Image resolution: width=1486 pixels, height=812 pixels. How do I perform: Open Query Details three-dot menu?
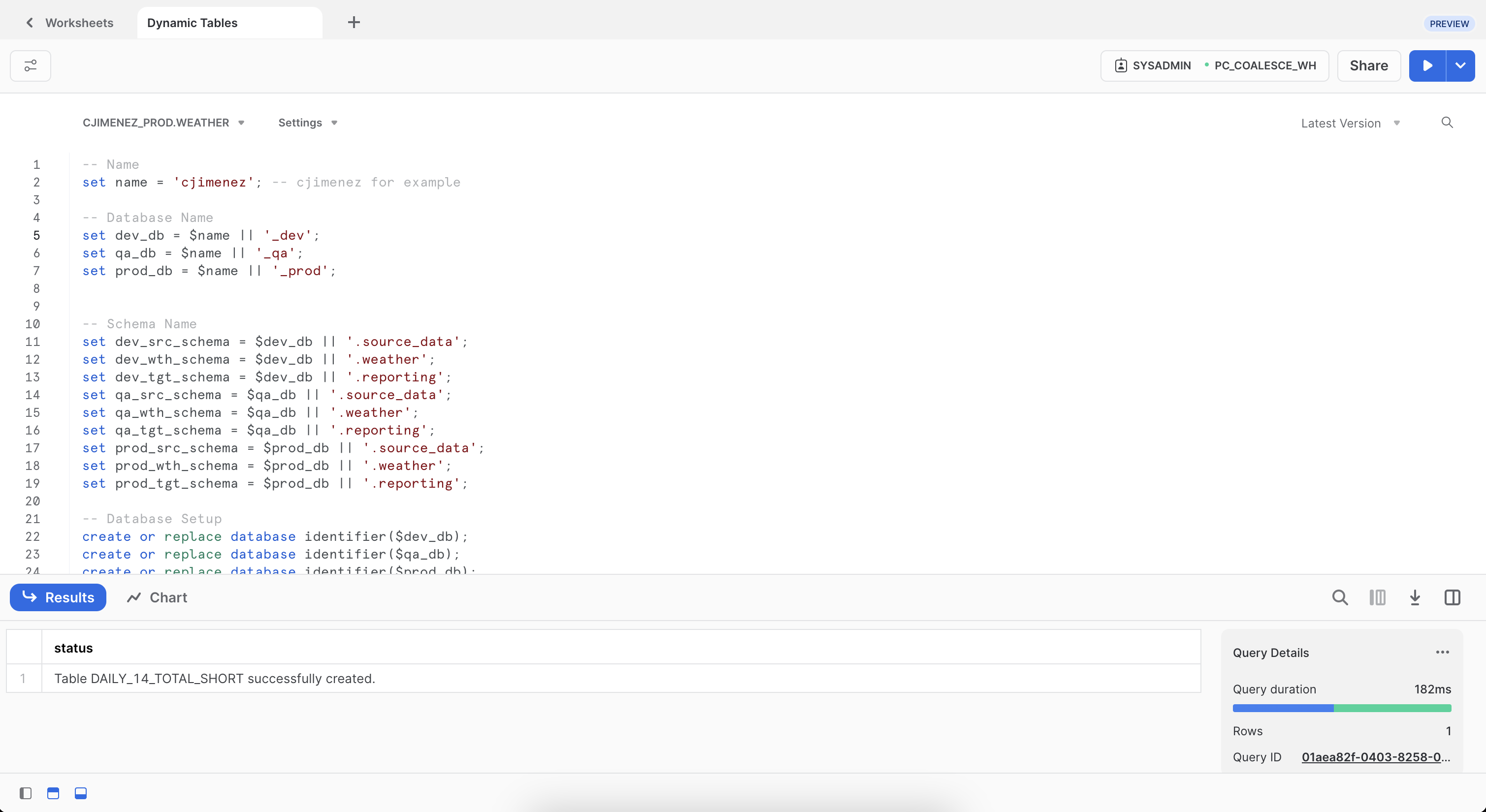1442,652
